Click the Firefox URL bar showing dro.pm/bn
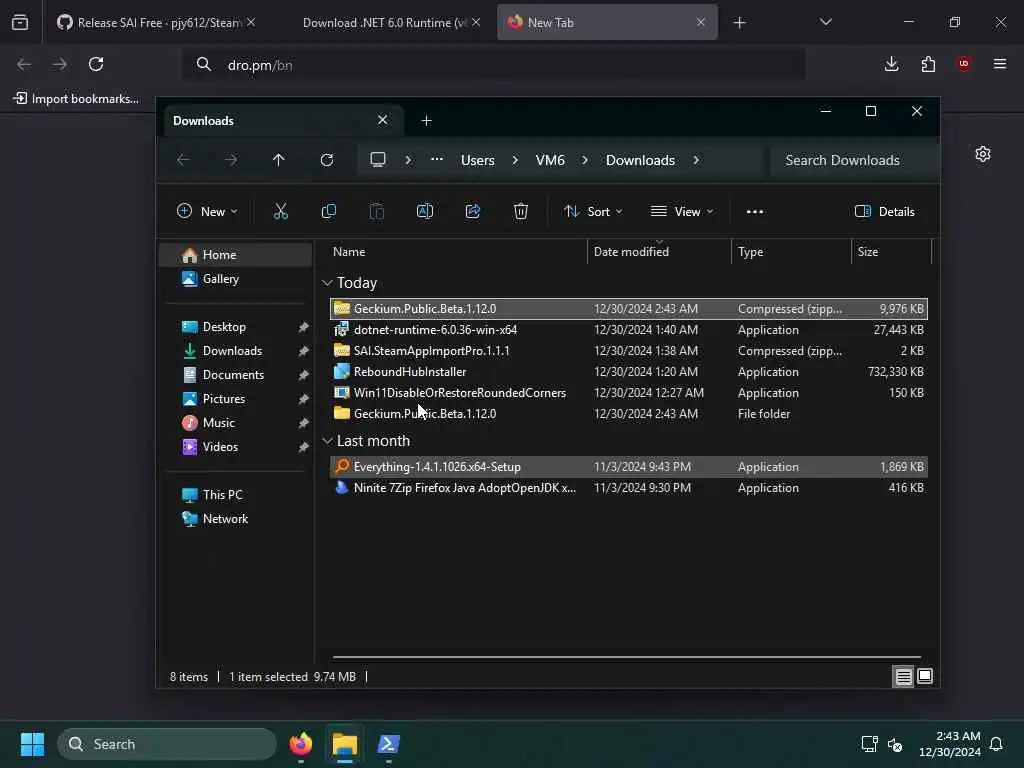1024x768 pixels. [494, 65]
